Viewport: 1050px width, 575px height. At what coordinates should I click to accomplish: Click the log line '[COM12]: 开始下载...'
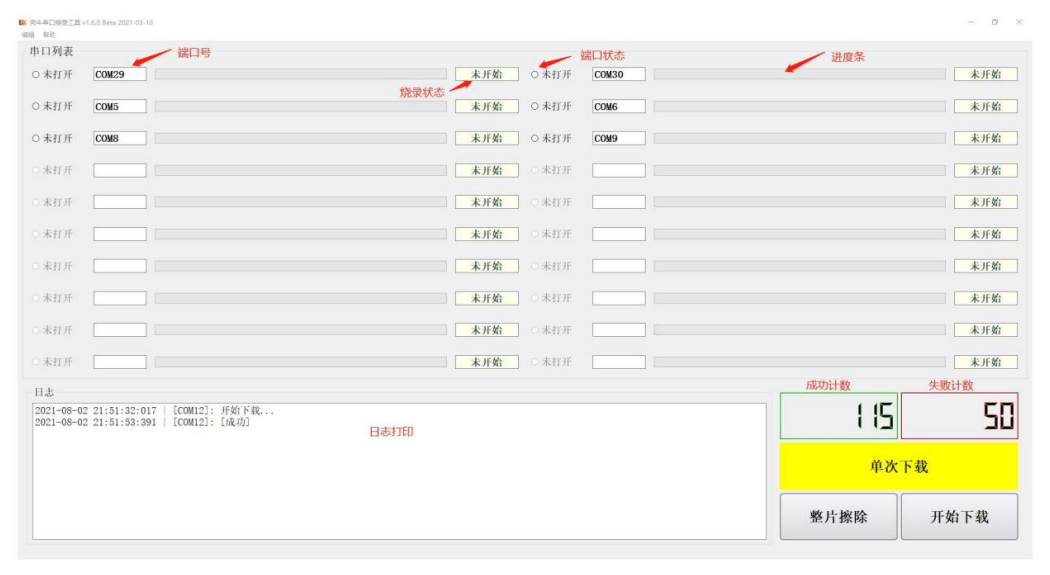[155, 410]
